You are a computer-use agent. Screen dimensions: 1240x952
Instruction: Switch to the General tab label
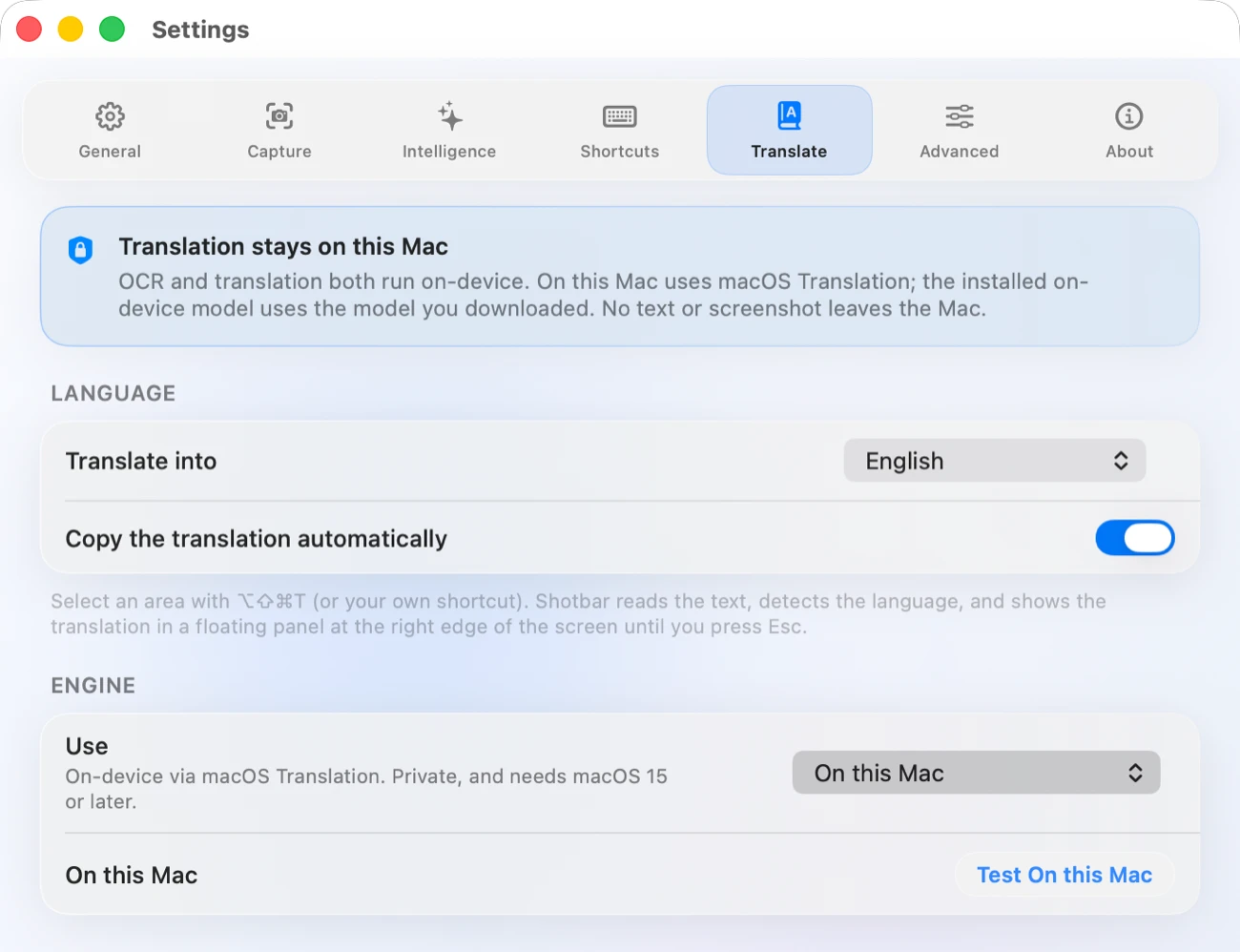(110, 152)
